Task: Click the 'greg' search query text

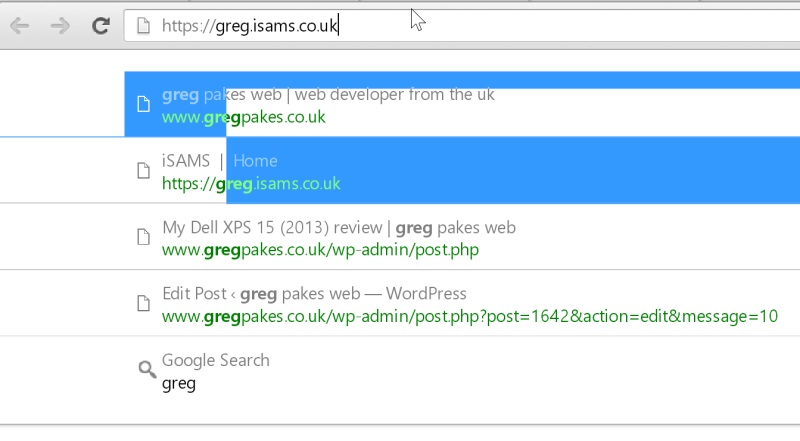Action: click(x=179, y=384)
